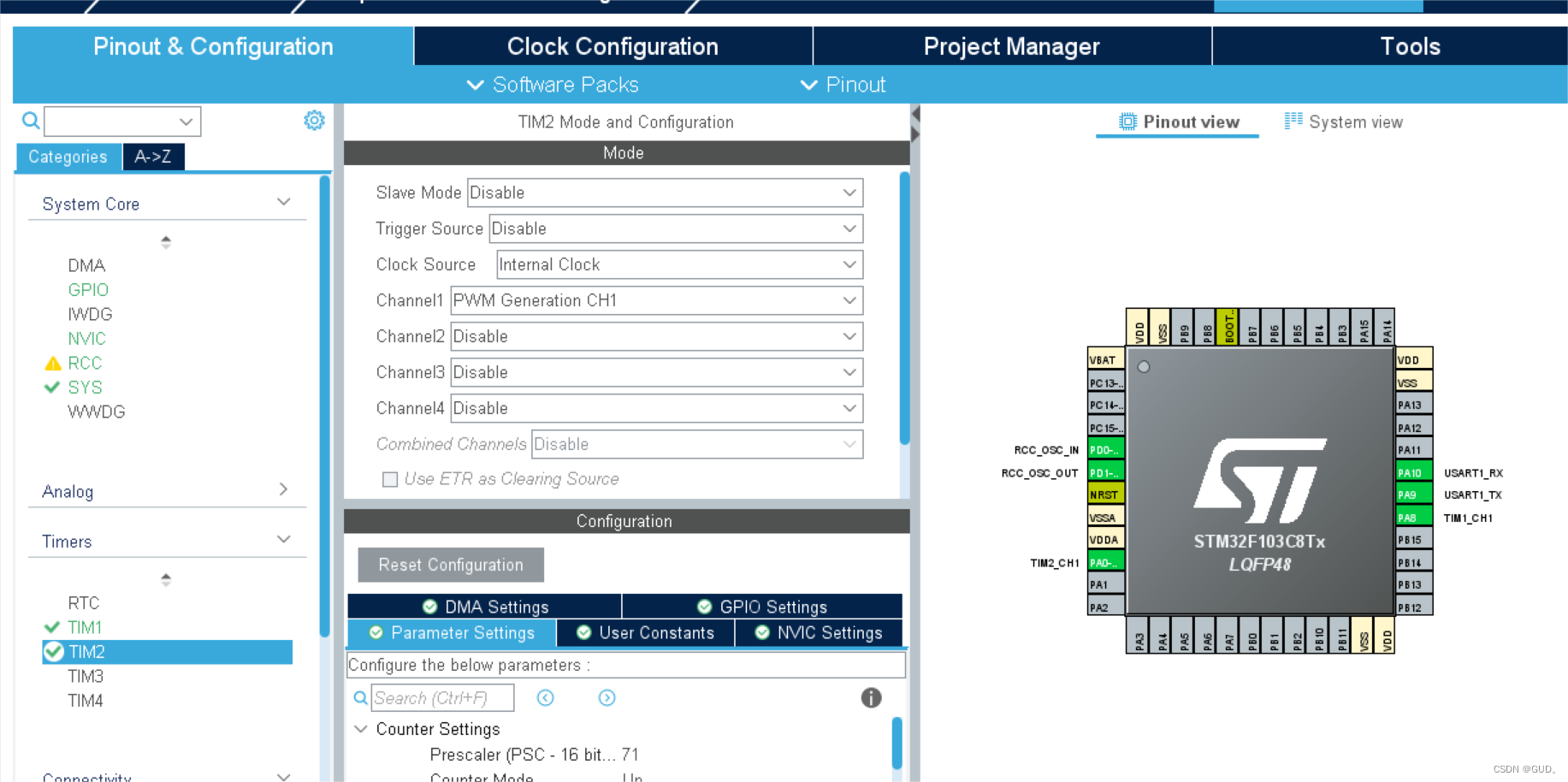The height and width of the screenshot is (782, 1568).
Task: Select IWDG in System Core list
Action: click(x=90, y=314)
